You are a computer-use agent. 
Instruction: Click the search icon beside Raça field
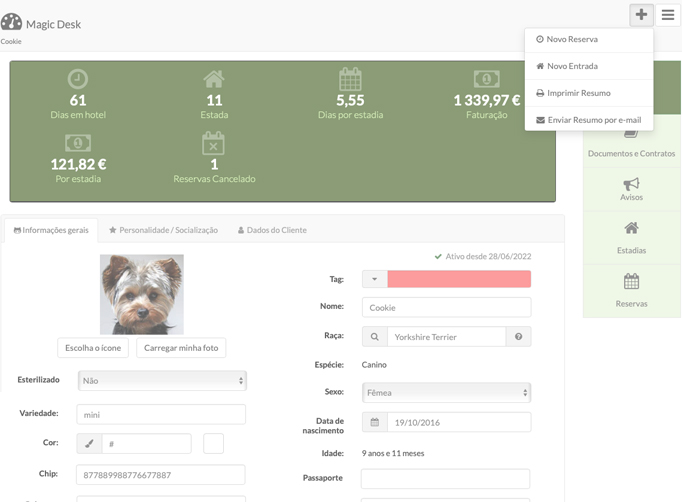374,337
